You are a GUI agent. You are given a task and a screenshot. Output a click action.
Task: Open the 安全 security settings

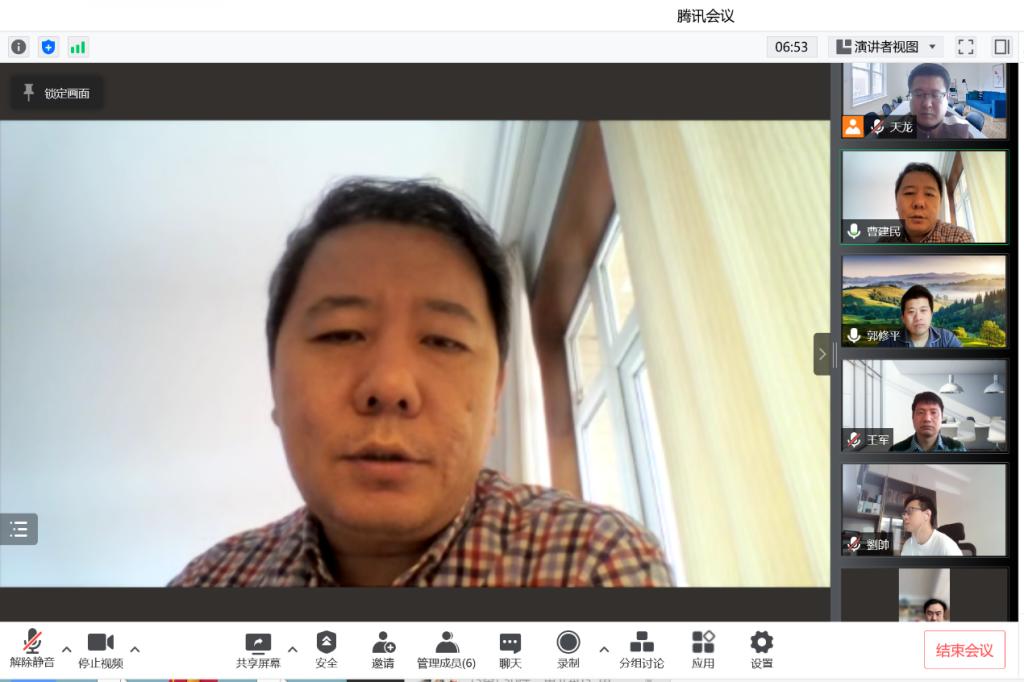[x=326, y=650]
